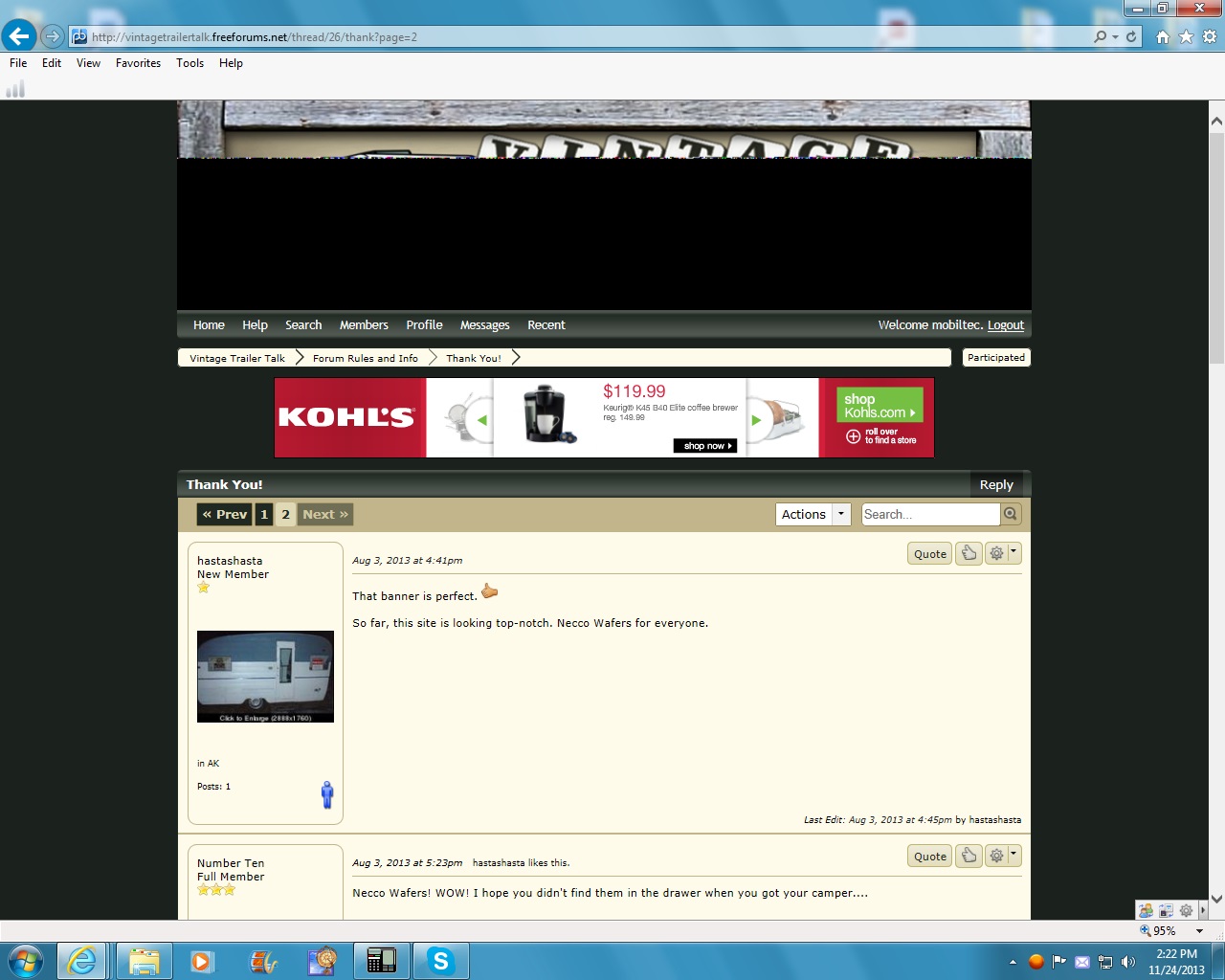Show hidden system tray icons
The height and width of the screenshot is (980, 1225).
(x=1013, y=962)
